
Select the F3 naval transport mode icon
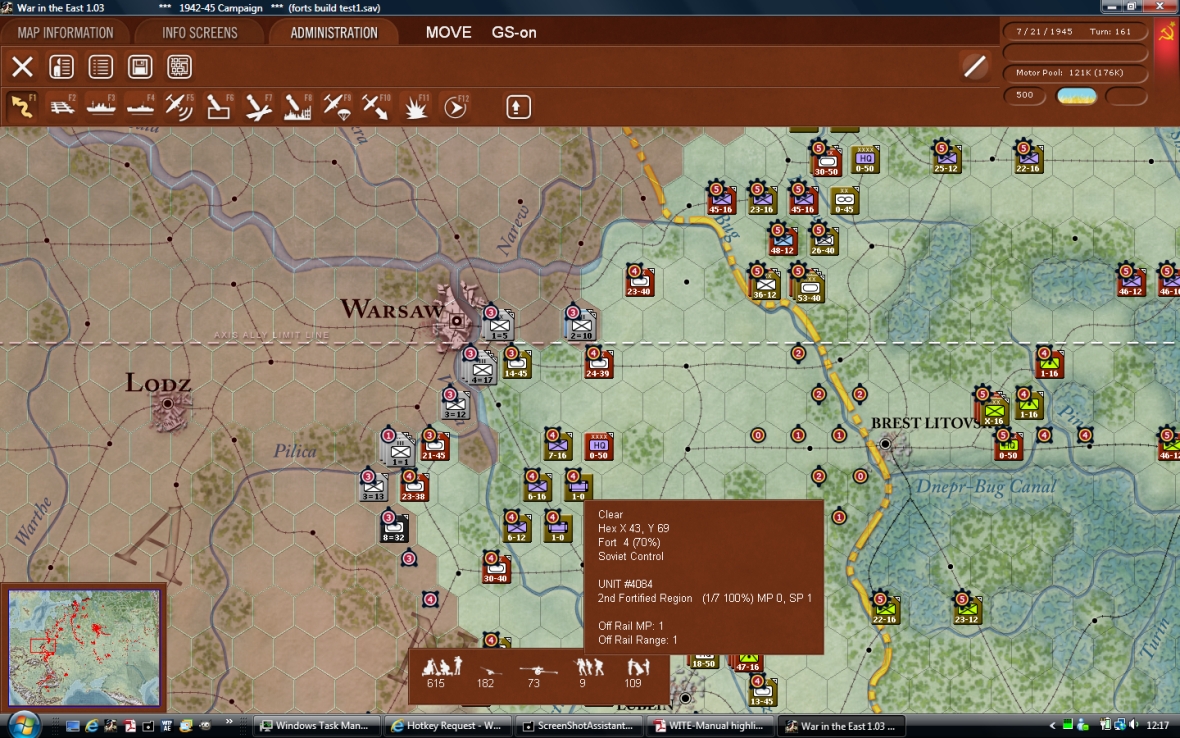[x=101, y=107]
